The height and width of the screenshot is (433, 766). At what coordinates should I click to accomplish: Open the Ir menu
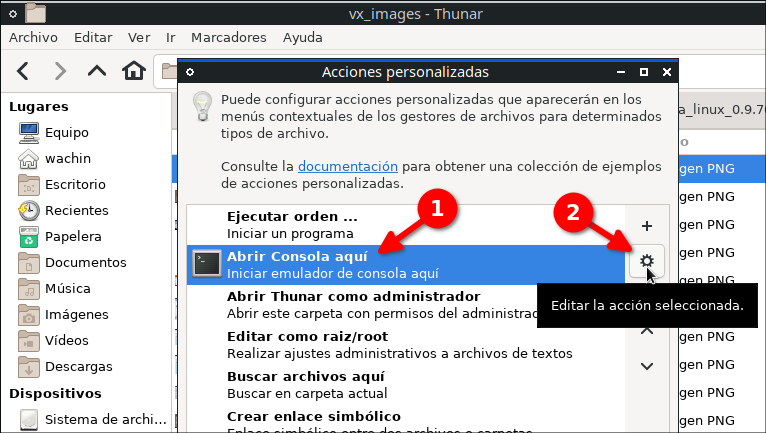pyautogui.click(x=170, y=38)
